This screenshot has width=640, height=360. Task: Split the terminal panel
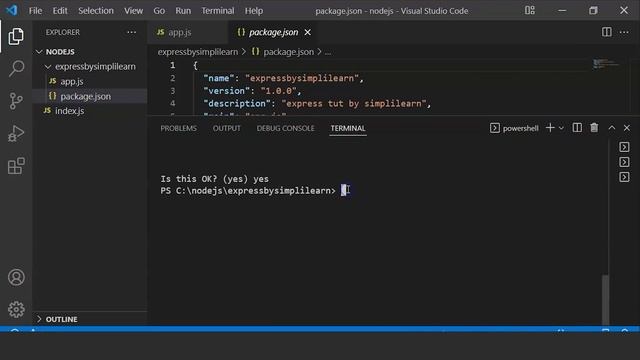click(577, 128)
